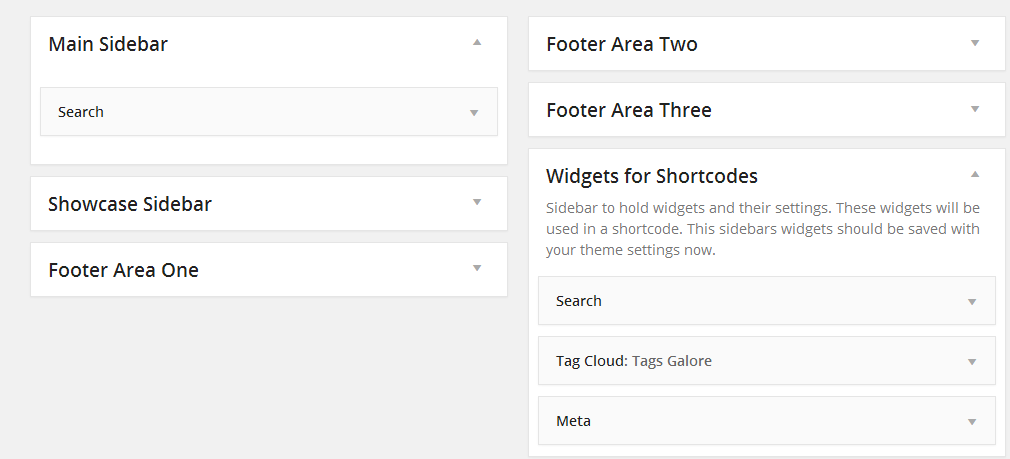Open Search widget arrow in Widgets for Shortcodes
Viewport: 1010px width, 459px height.
pyautogui.click(x=972, y=302)
